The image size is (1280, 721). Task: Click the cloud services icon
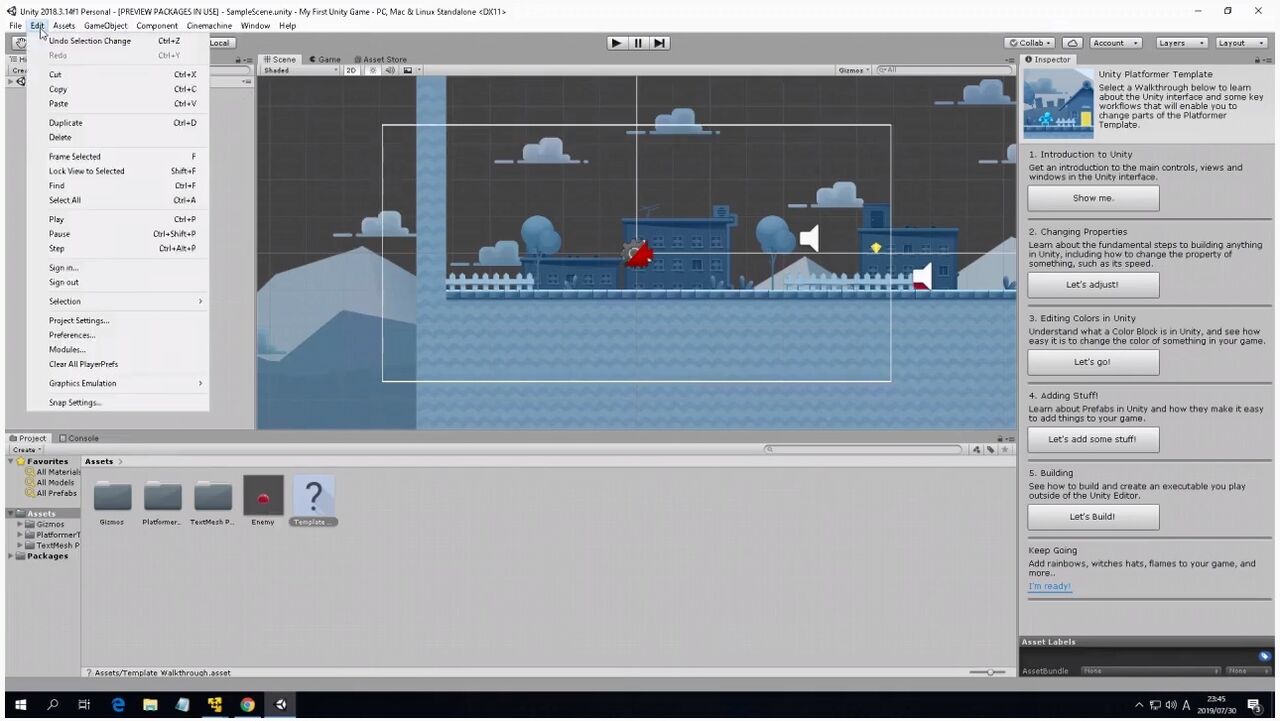1072,43
